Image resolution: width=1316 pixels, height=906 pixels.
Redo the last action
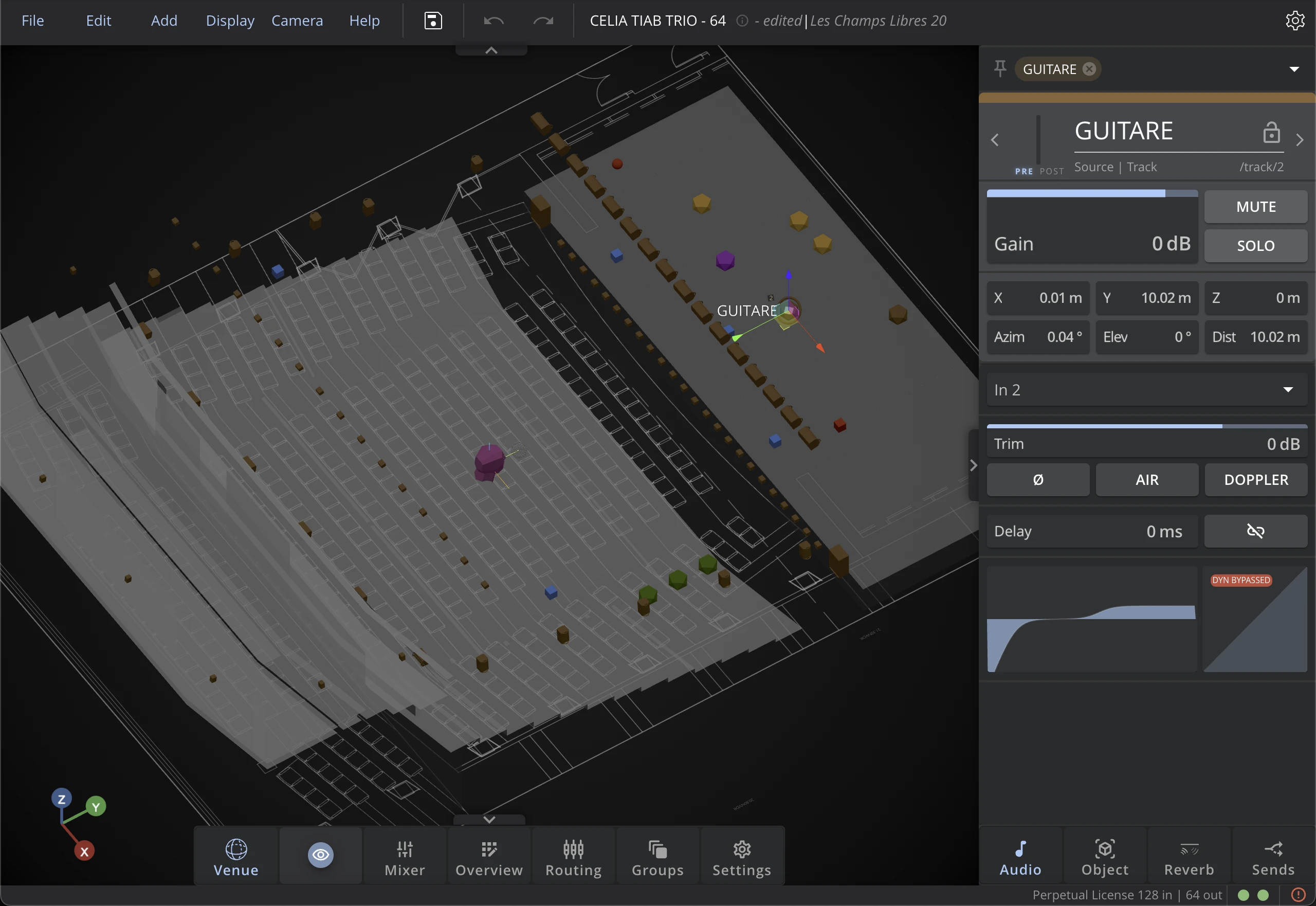pyautogui.click(x=543, y=21)
